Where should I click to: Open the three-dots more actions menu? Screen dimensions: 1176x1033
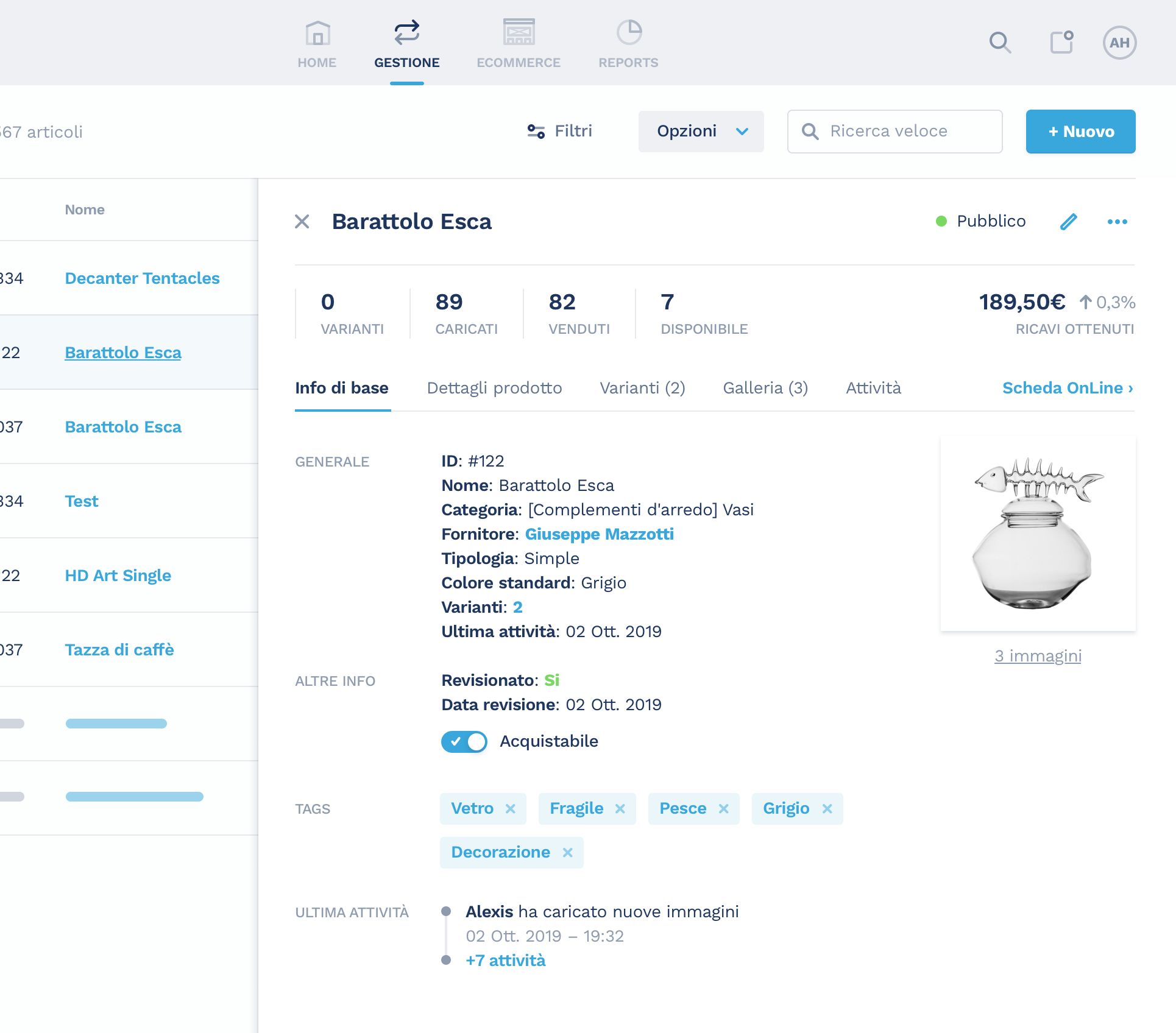coord(1117,222)
